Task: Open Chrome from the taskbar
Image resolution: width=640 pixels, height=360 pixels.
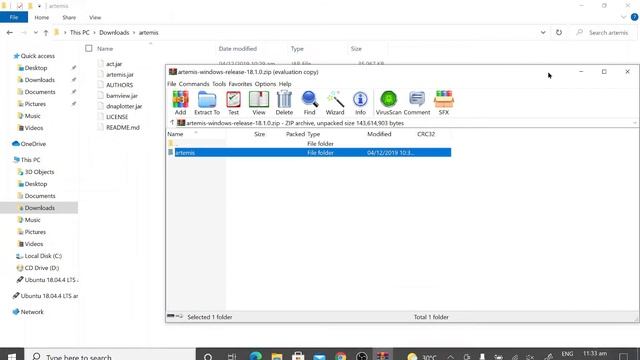Action: tap(340, 356)
